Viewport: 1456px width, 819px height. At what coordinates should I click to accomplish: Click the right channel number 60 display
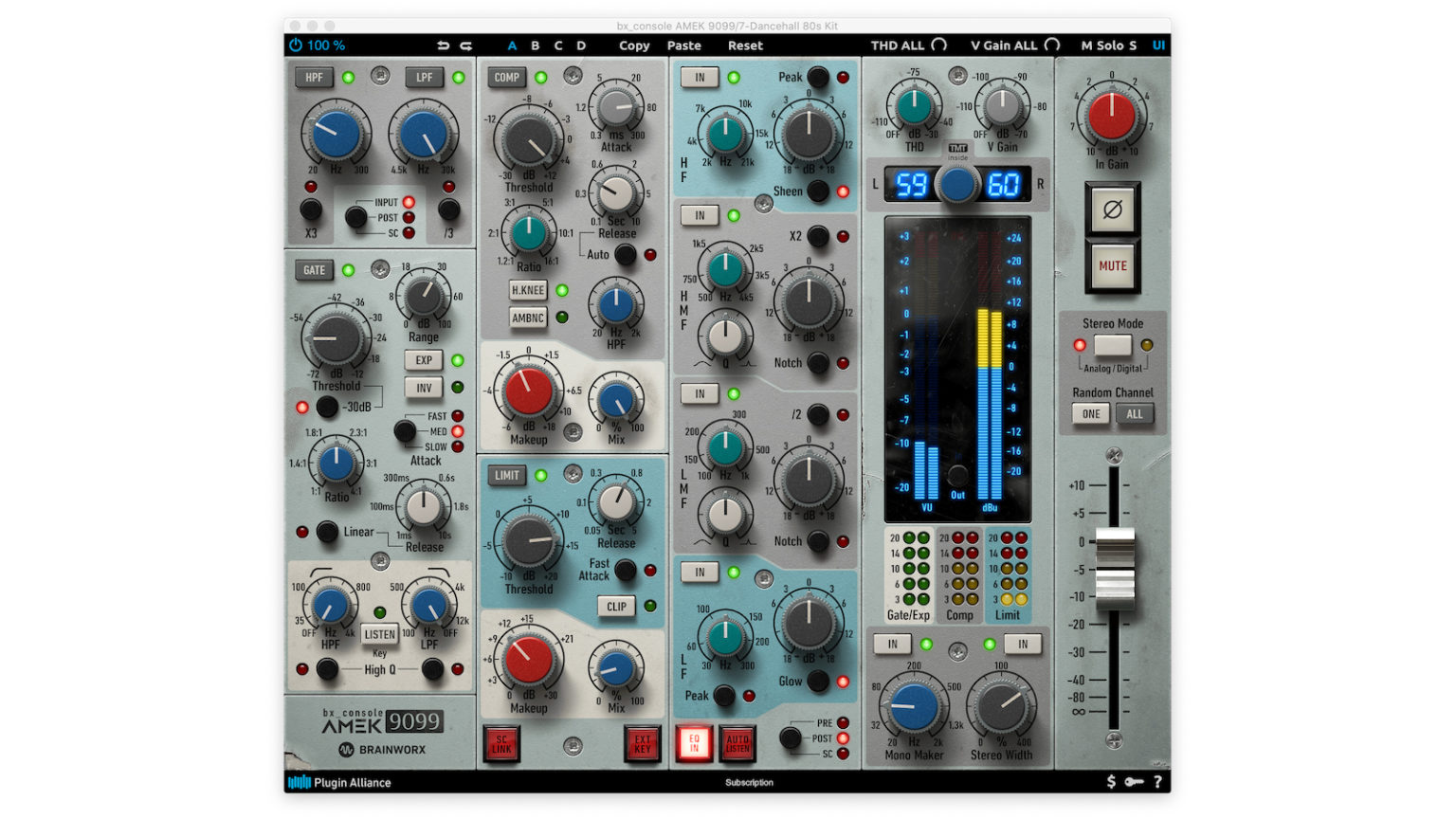click(1004, 184)
